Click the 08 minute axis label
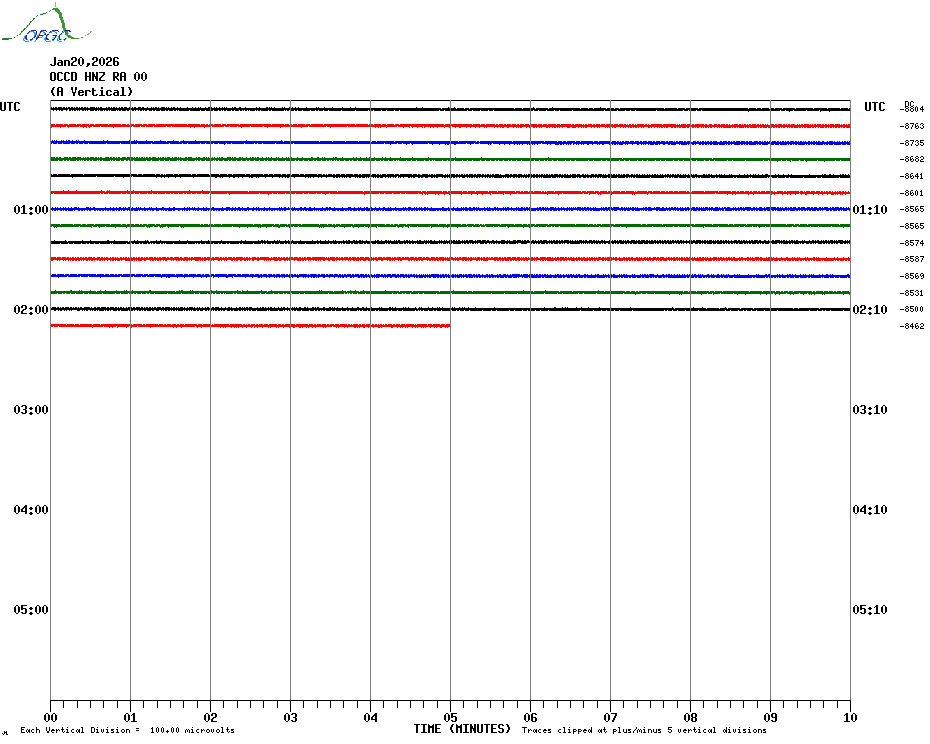This screenshot has width=930, height=744. pos(690,718)
